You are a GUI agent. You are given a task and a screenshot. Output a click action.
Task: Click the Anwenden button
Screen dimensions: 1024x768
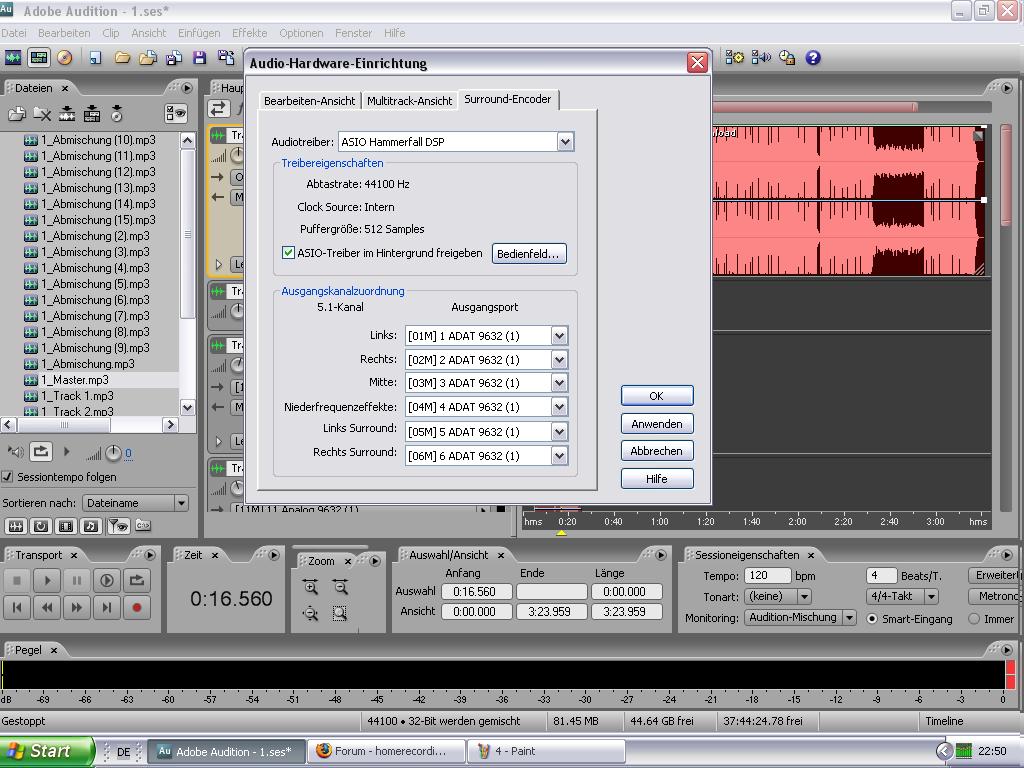pyautogui.click(x=656, y=424)
